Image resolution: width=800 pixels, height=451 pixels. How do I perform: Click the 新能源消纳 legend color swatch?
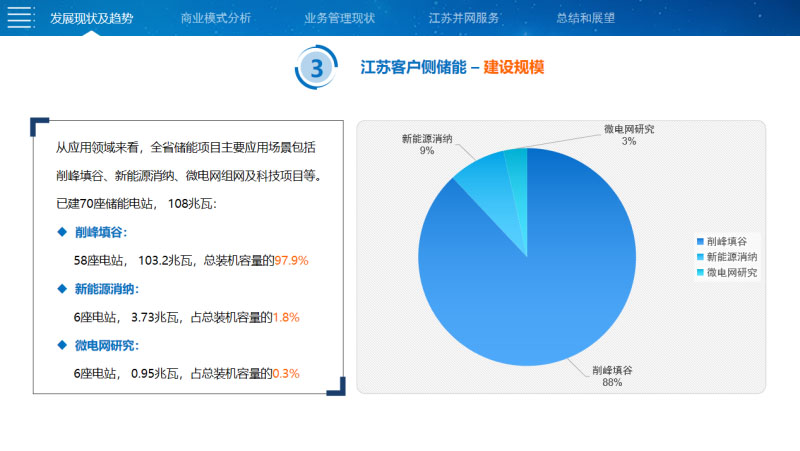pyautogui.click(x=700, y=257)
